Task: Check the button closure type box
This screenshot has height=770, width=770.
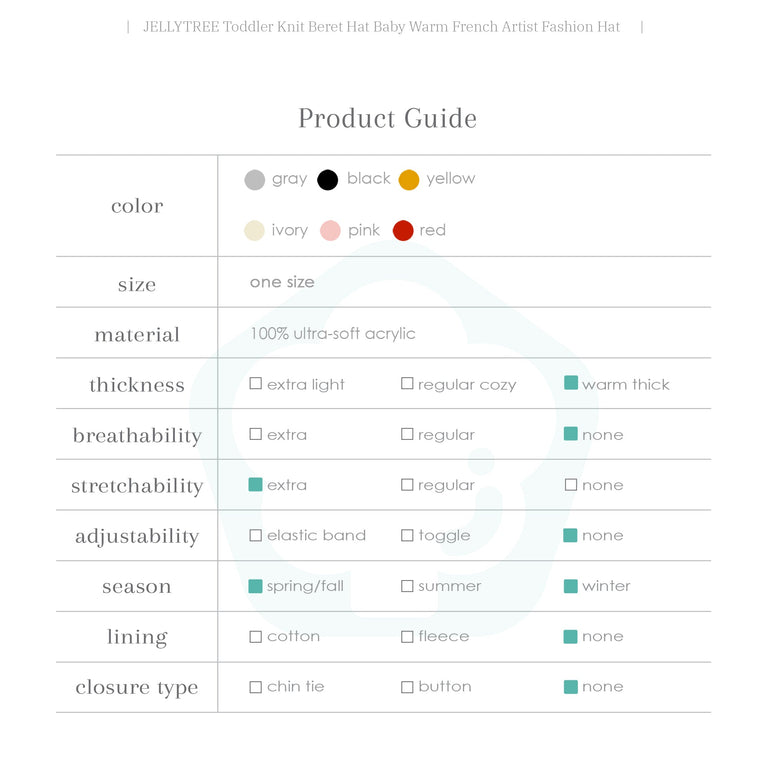Action: click(x=407, y=687)
